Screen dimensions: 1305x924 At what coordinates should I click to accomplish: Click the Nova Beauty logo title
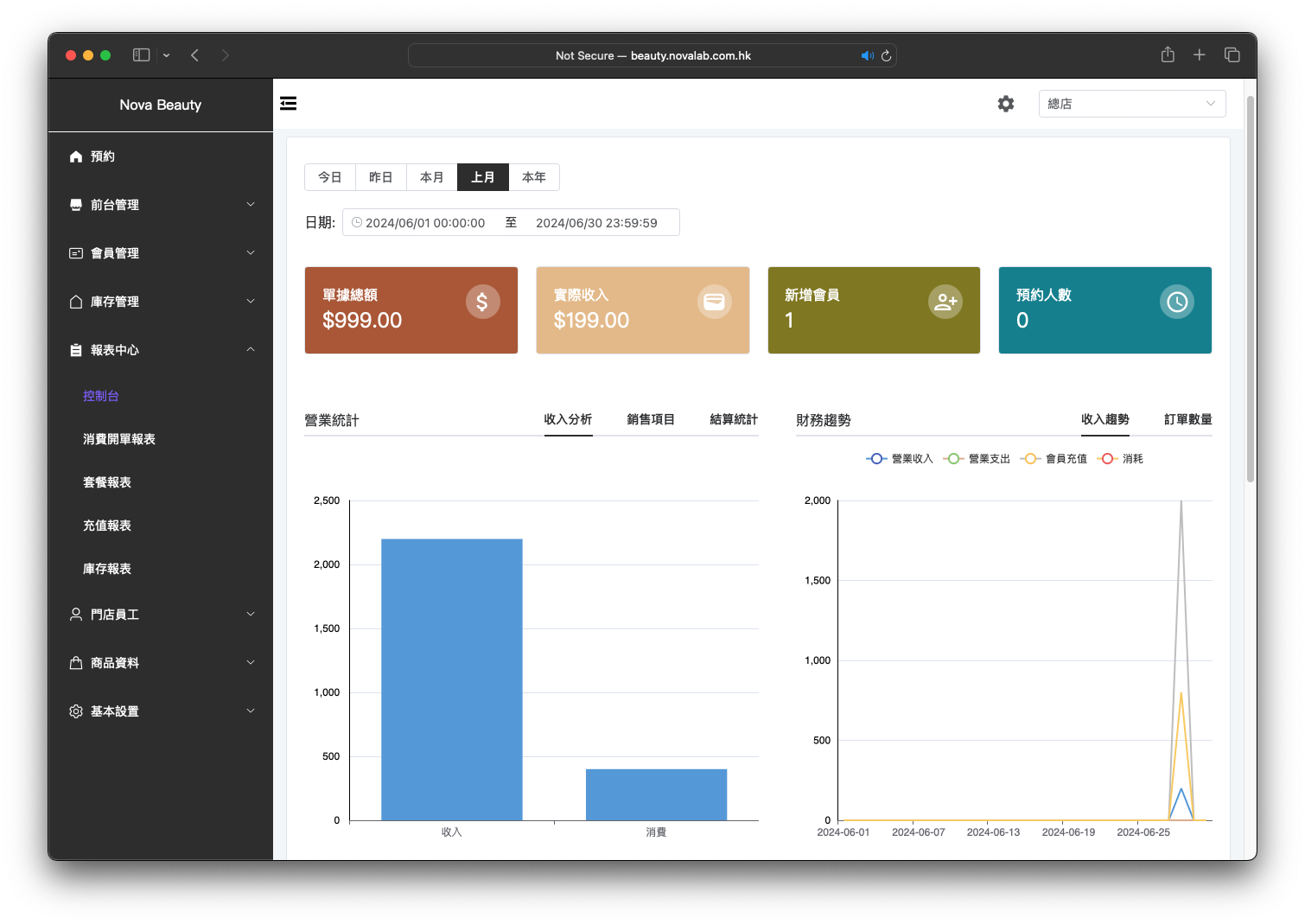[161, 105]
